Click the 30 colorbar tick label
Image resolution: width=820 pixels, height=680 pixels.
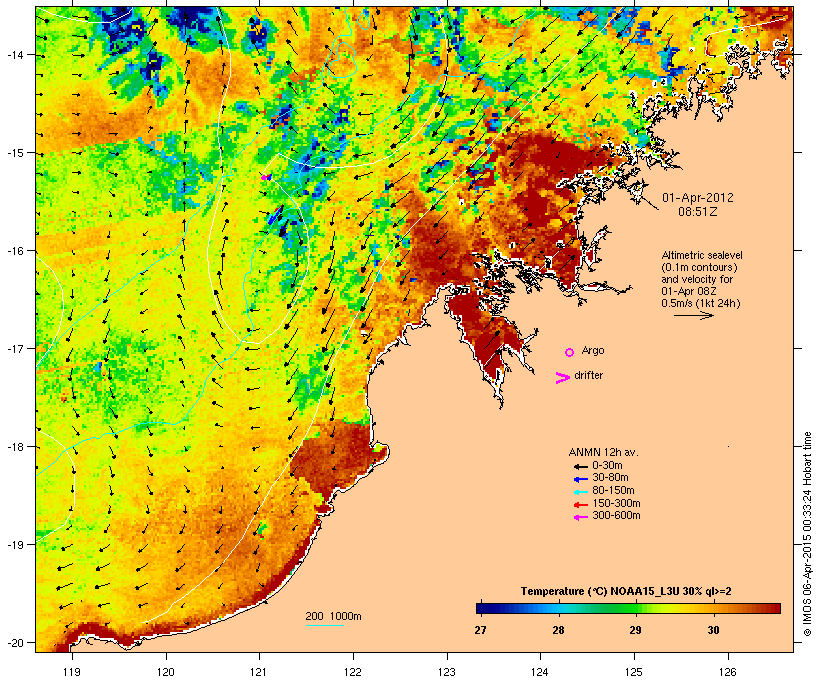coord(713,630)
